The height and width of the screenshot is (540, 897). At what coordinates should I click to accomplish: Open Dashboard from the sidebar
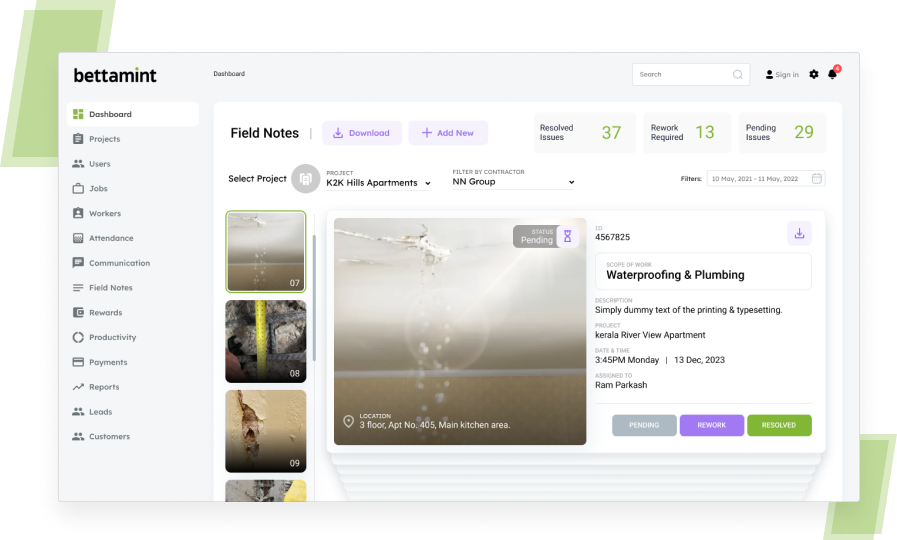pos(133,114)
